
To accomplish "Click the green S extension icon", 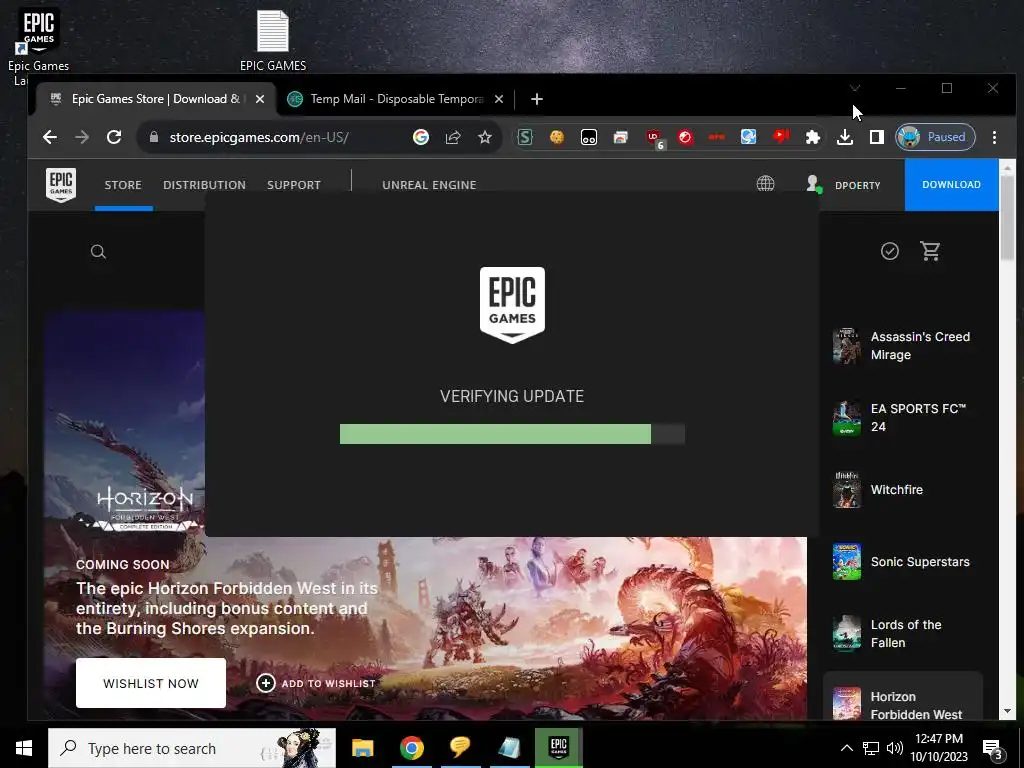I will click(x=525, y=137).
